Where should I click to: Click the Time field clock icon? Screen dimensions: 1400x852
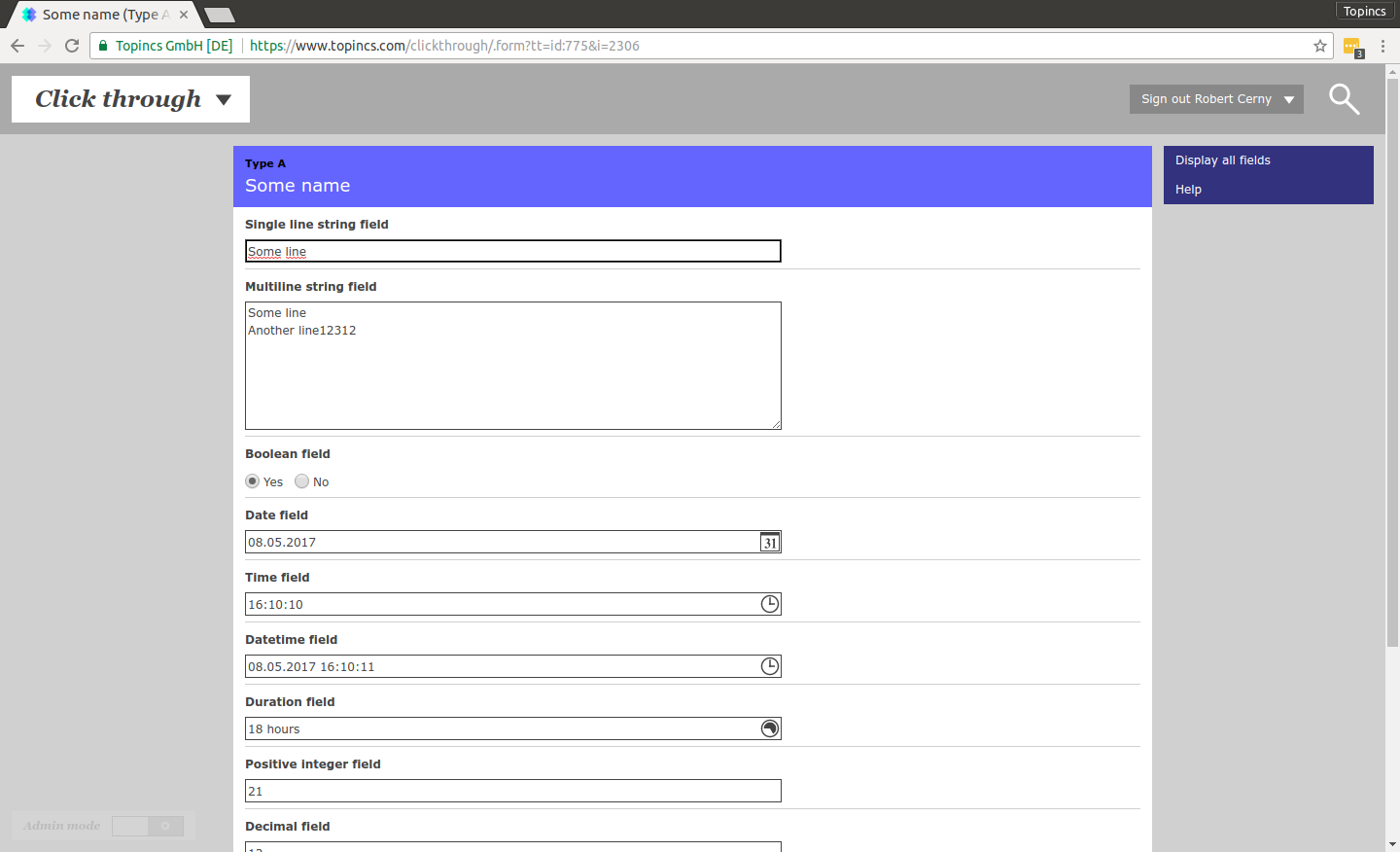(770, 604)
